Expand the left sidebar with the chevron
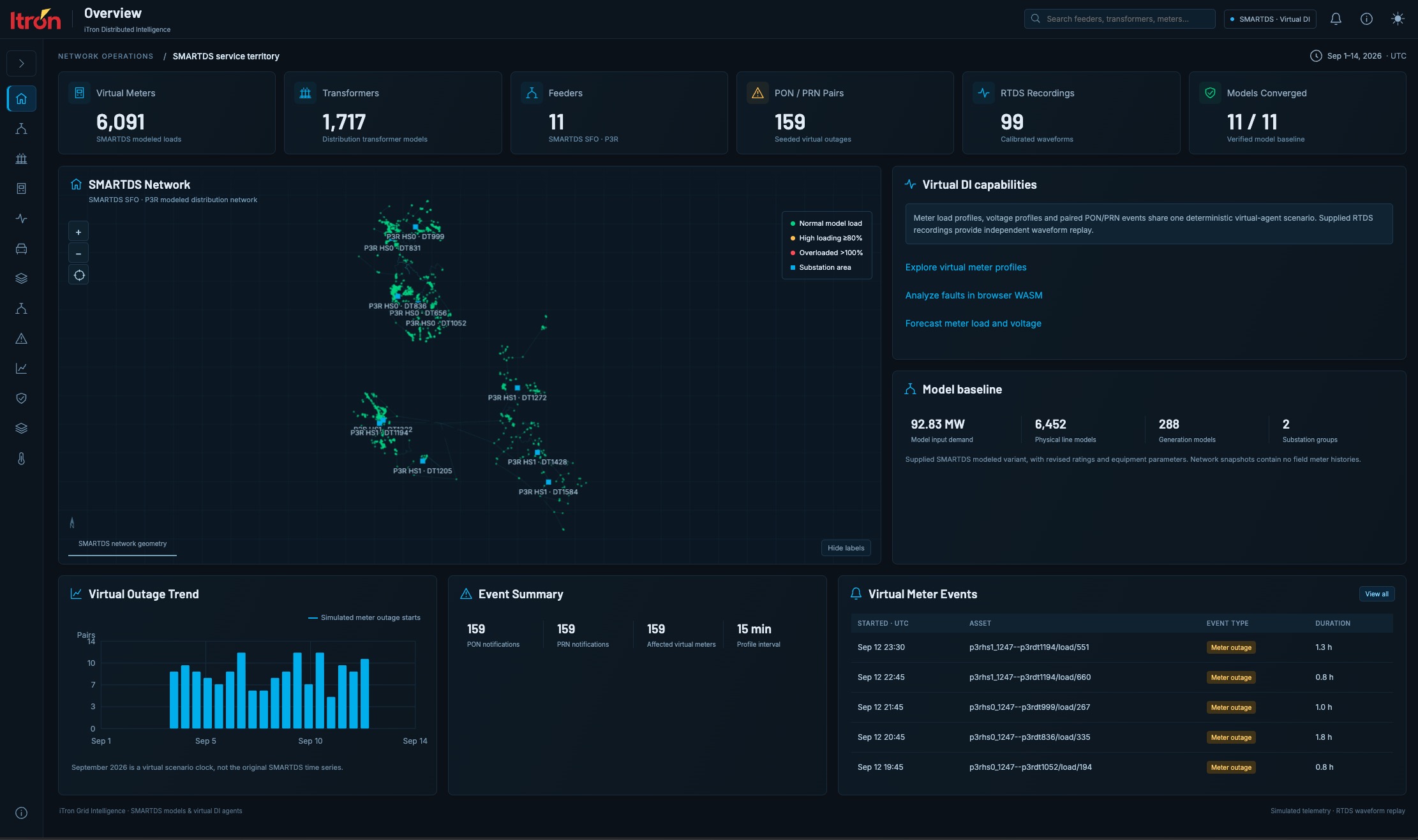The image size is (1418, 840). 21,63
